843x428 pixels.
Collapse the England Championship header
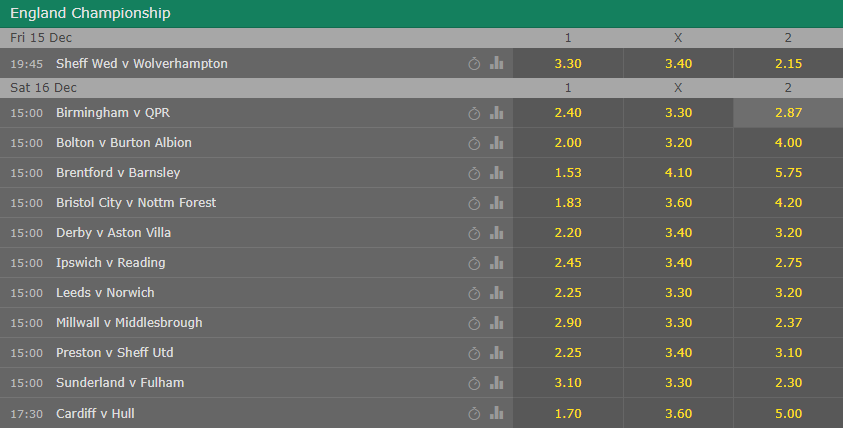pyautogui.click(x=422, y=13)
